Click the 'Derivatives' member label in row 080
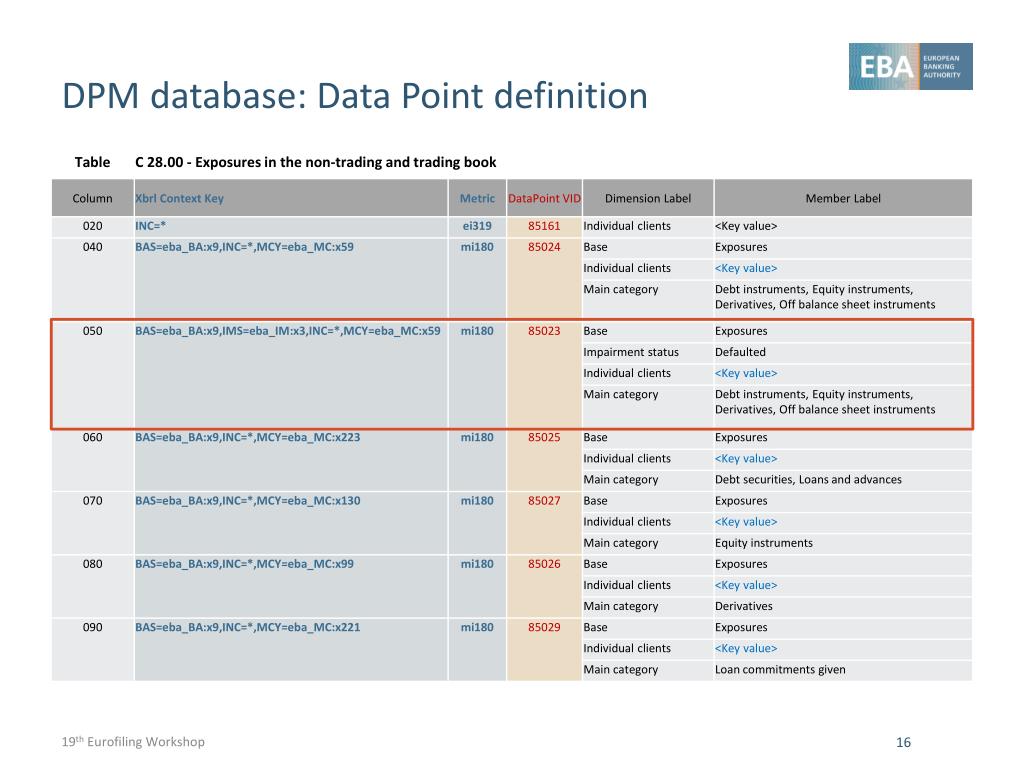 tap(743, 606)
